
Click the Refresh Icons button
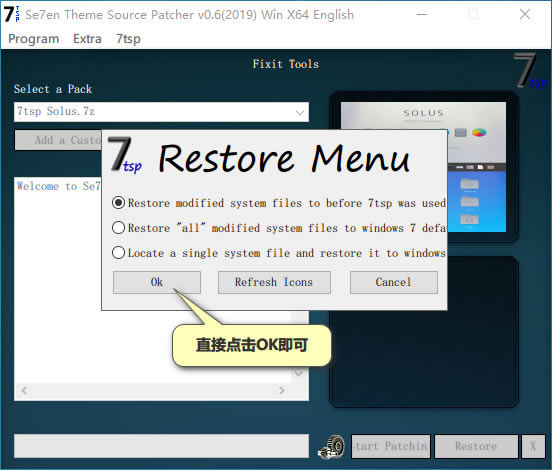tap(274, 282)
